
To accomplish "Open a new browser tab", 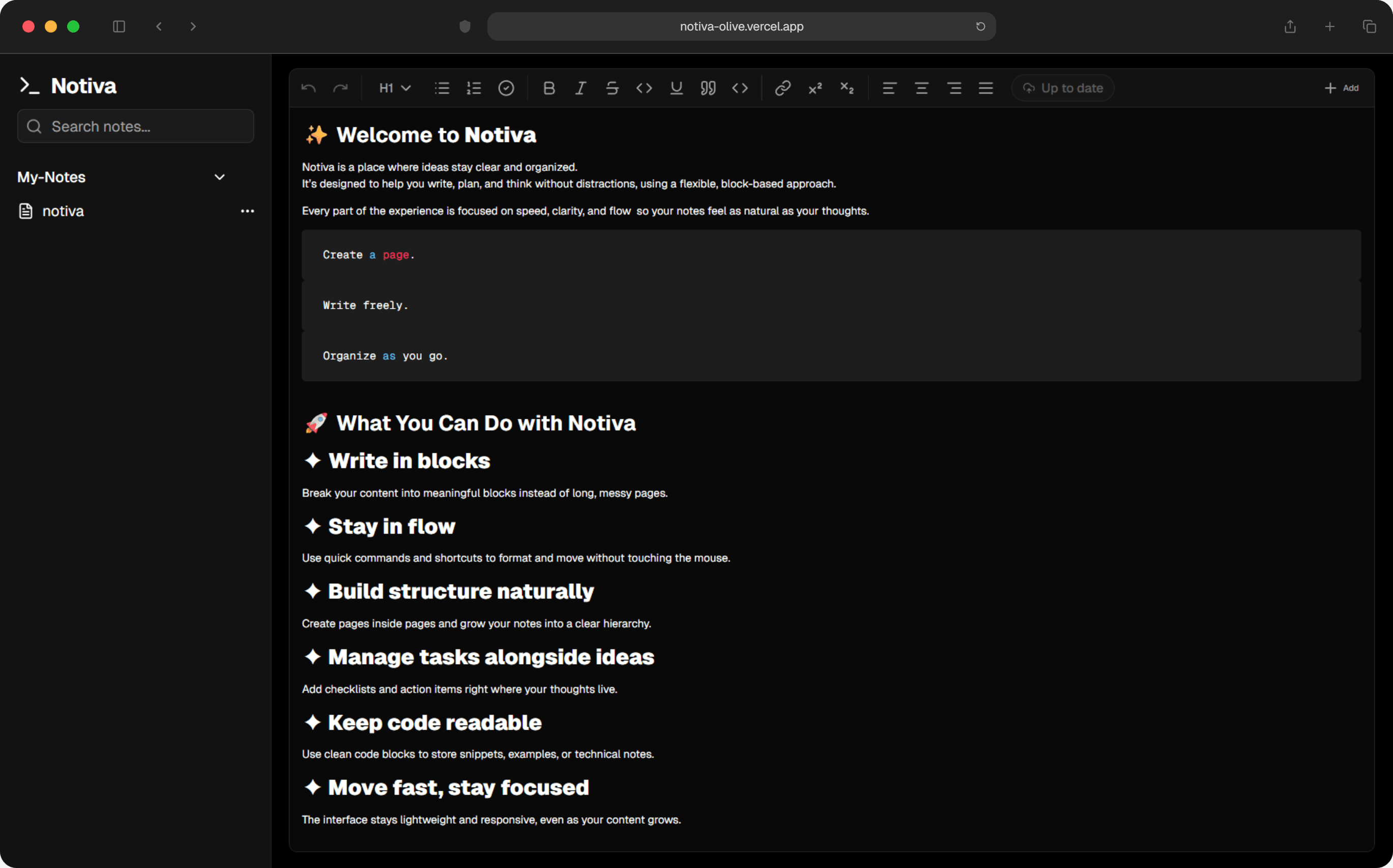I will point(1329,26).
